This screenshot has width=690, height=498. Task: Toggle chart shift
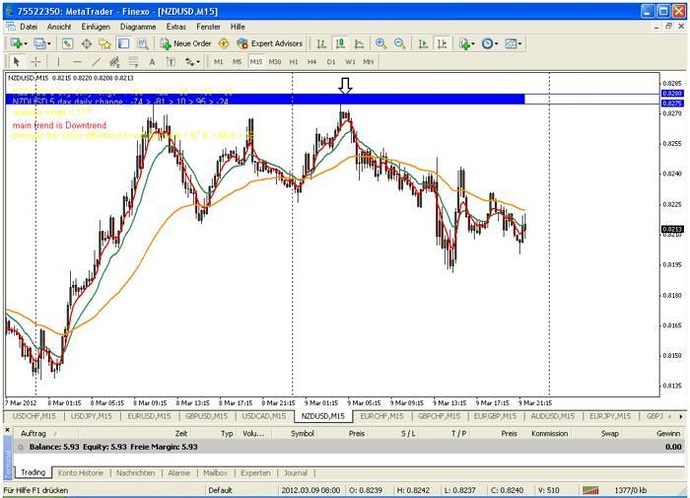tap(442, 44)
